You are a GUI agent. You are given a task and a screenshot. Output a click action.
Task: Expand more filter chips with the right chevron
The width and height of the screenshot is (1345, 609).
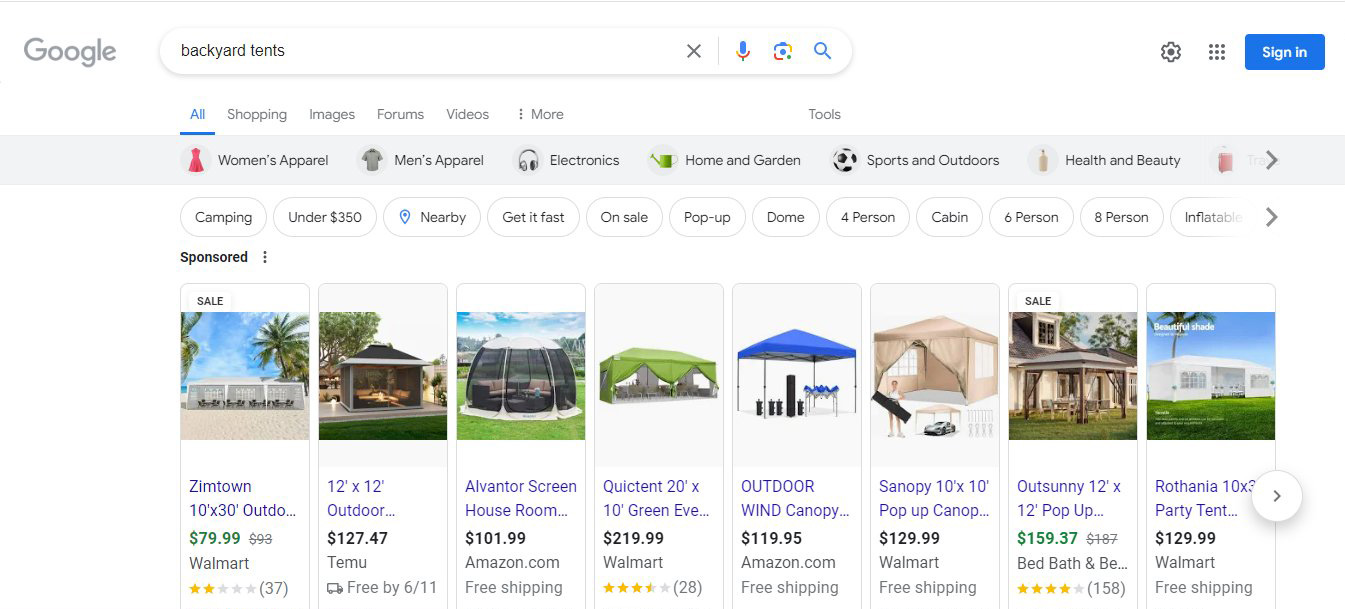[1270, 217]
